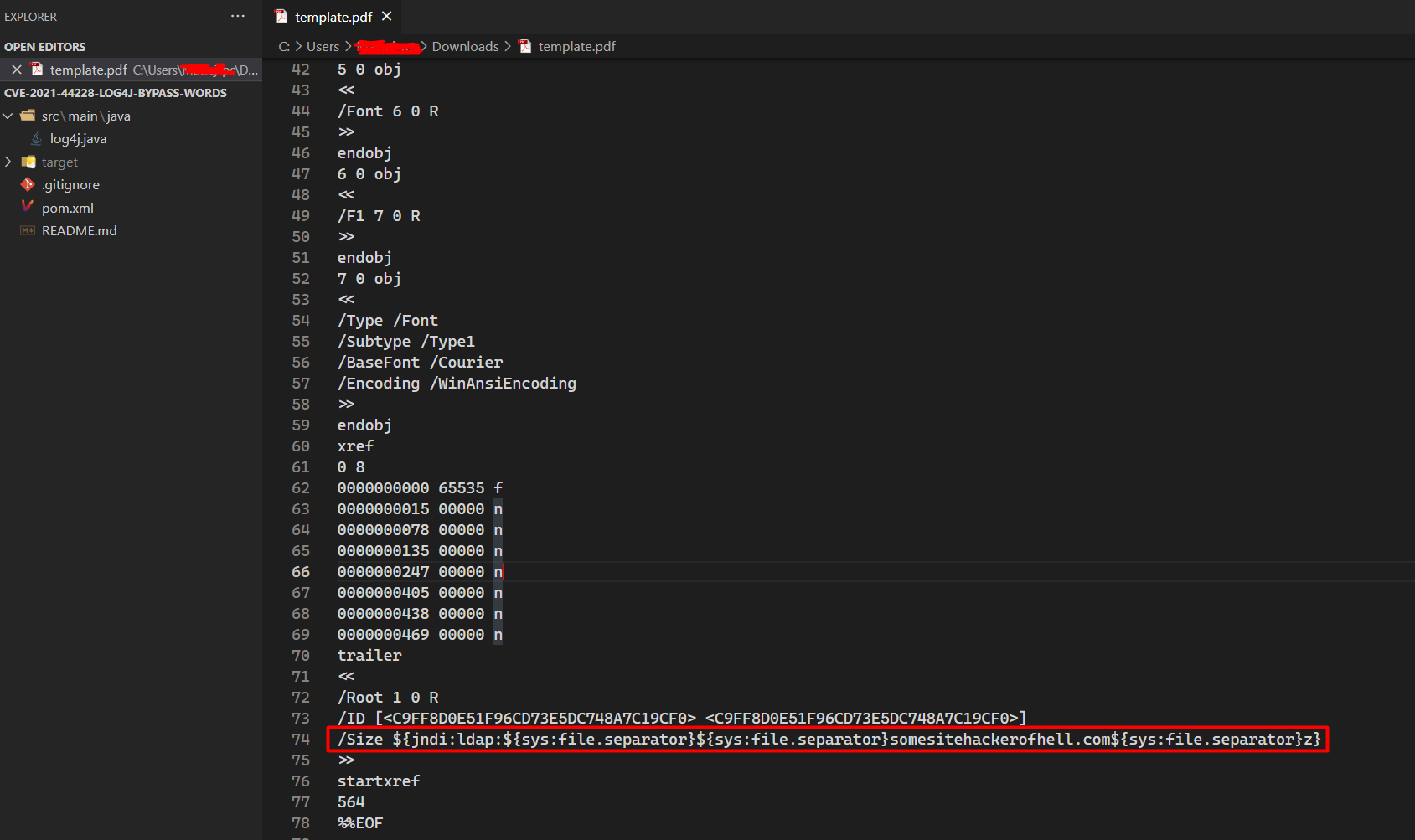Click the 'startxref' line
The image size is (1415, 840).
(379, 781)
